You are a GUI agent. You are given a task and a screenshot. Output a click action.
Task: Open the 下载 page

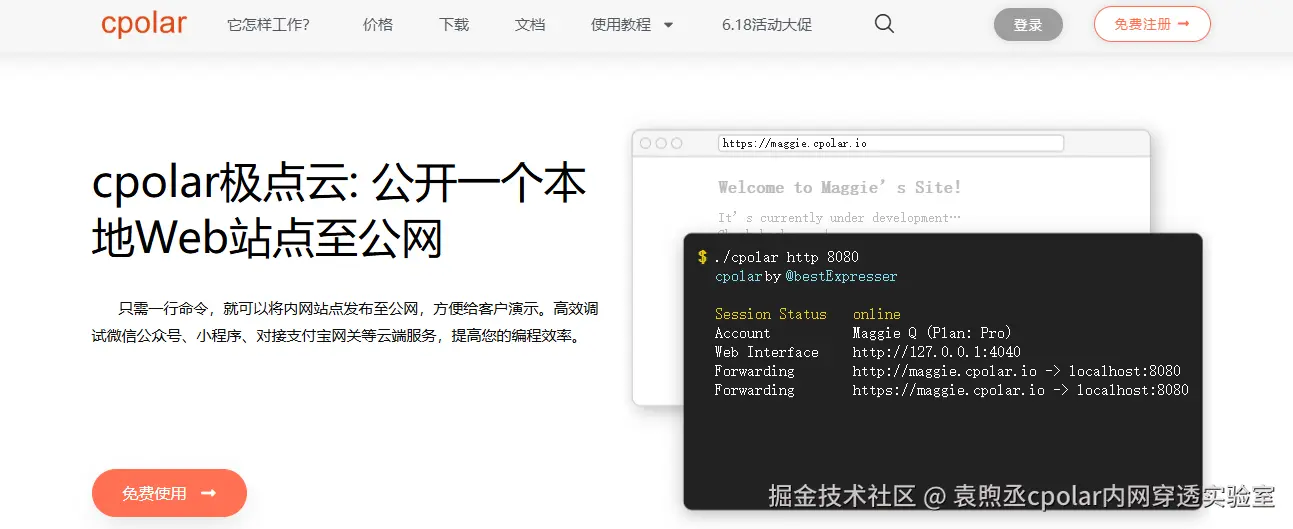pyautogui.click(x=454, y=25)
